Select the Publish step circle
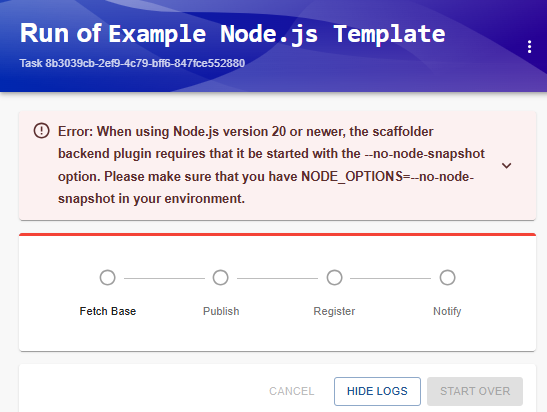The height and width of the screenshot is (412, 547). pyautogui.click(x=220, y=278)
